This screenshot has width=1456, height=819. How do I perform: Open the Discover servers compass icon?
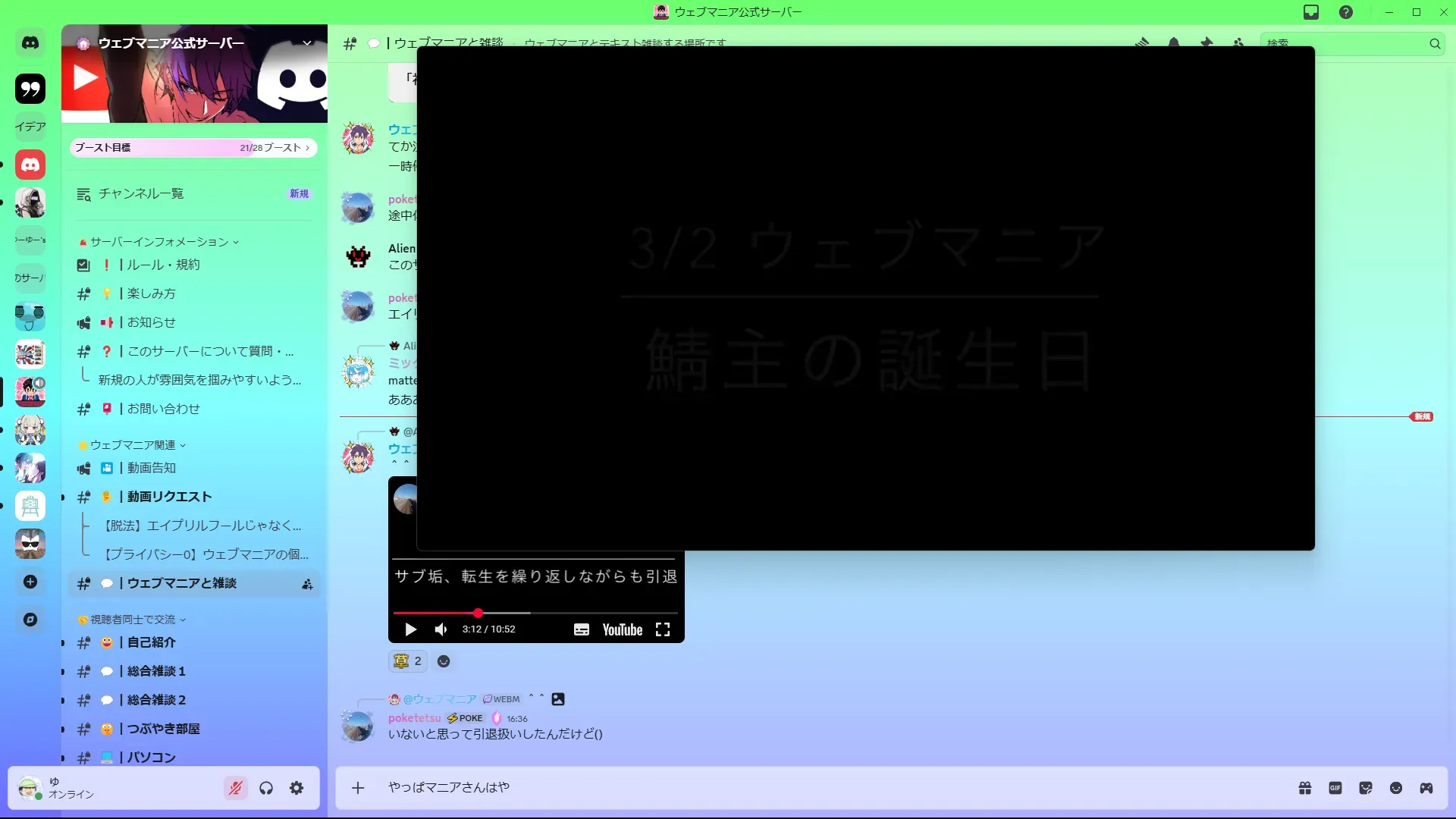coord(30,620)
